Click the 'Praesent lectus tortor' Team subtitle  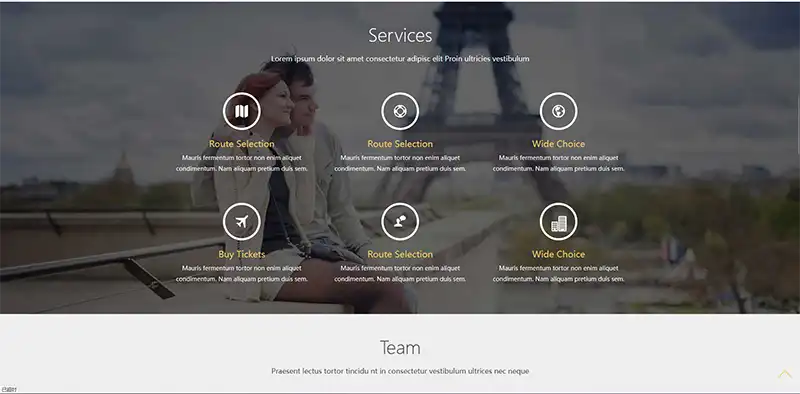click(x=400, y=371)
